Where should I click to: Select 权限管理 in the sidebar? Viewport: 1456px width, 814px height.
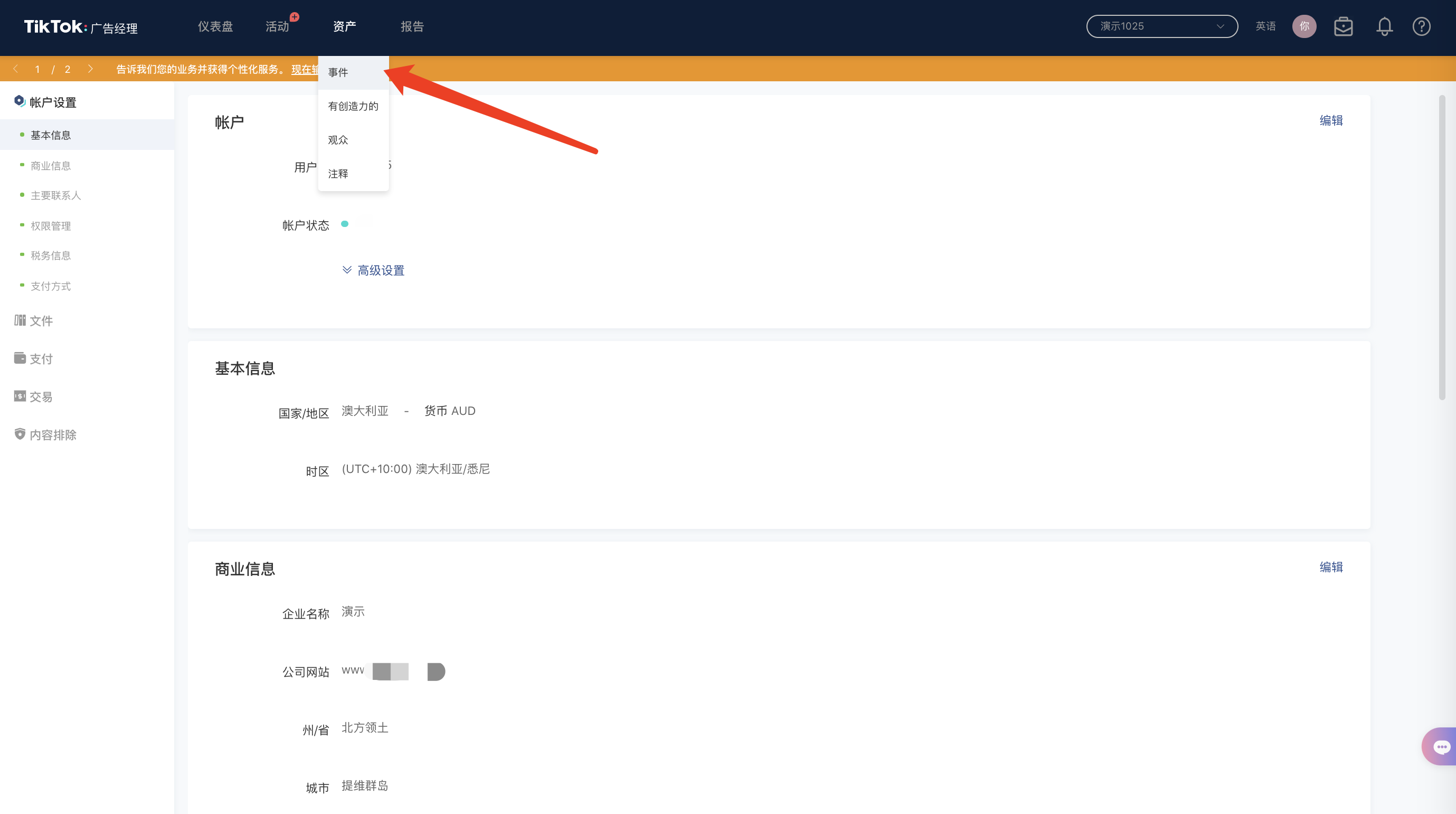[50, 225]
